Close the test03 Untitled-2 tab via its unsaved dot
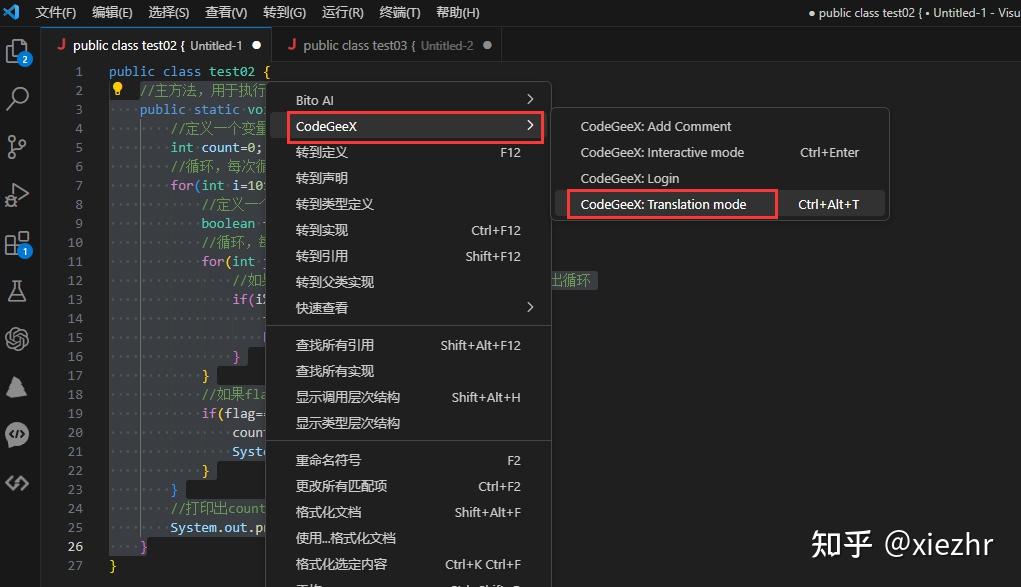Screen dimensions: 1021x587 point(487,45)
